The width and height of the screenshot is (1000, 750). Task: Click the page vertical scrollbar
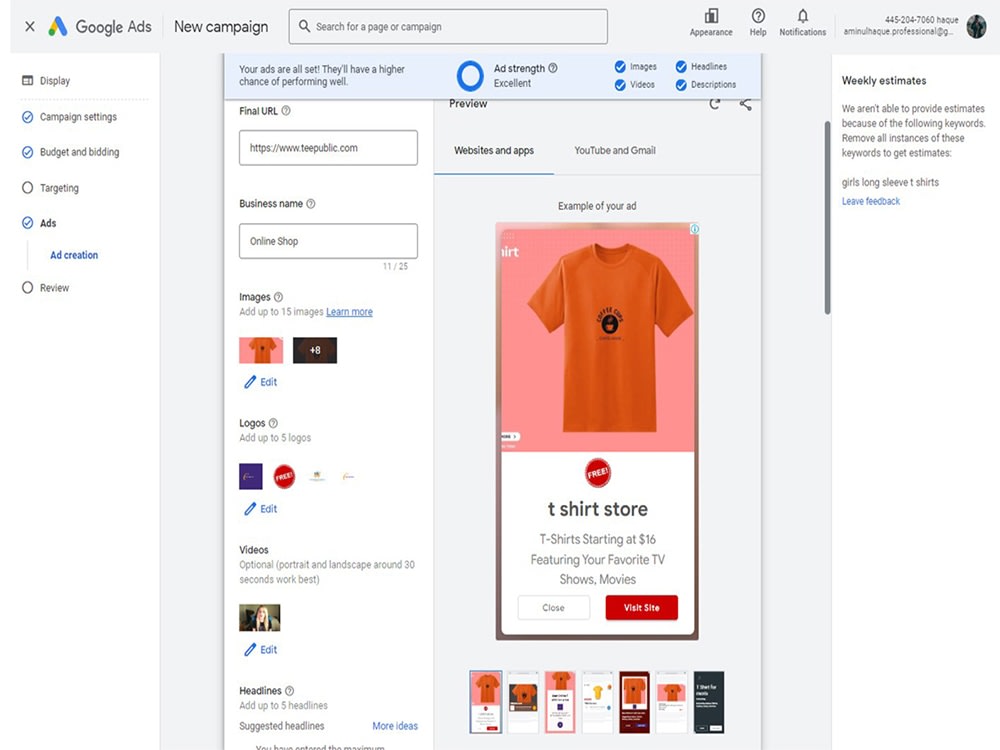(x=827, y=217)
